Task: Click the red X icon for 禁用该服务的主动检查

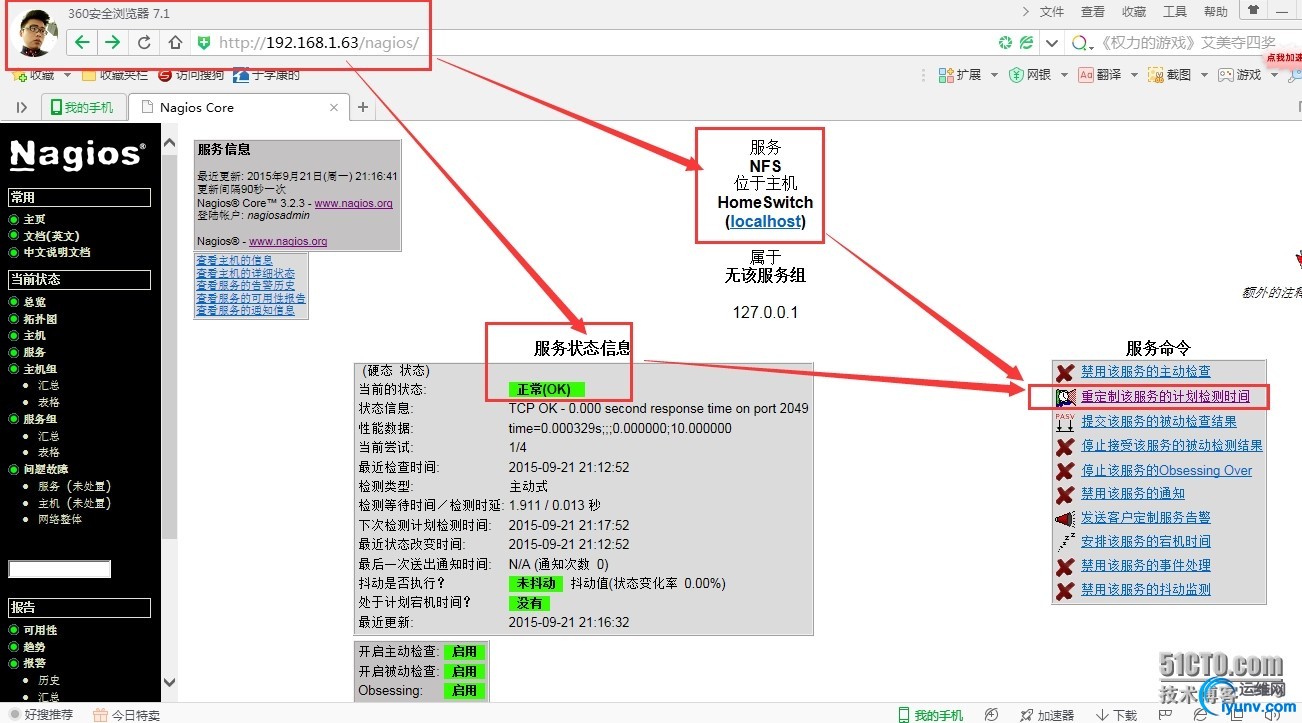Action: click(1065, 372)
